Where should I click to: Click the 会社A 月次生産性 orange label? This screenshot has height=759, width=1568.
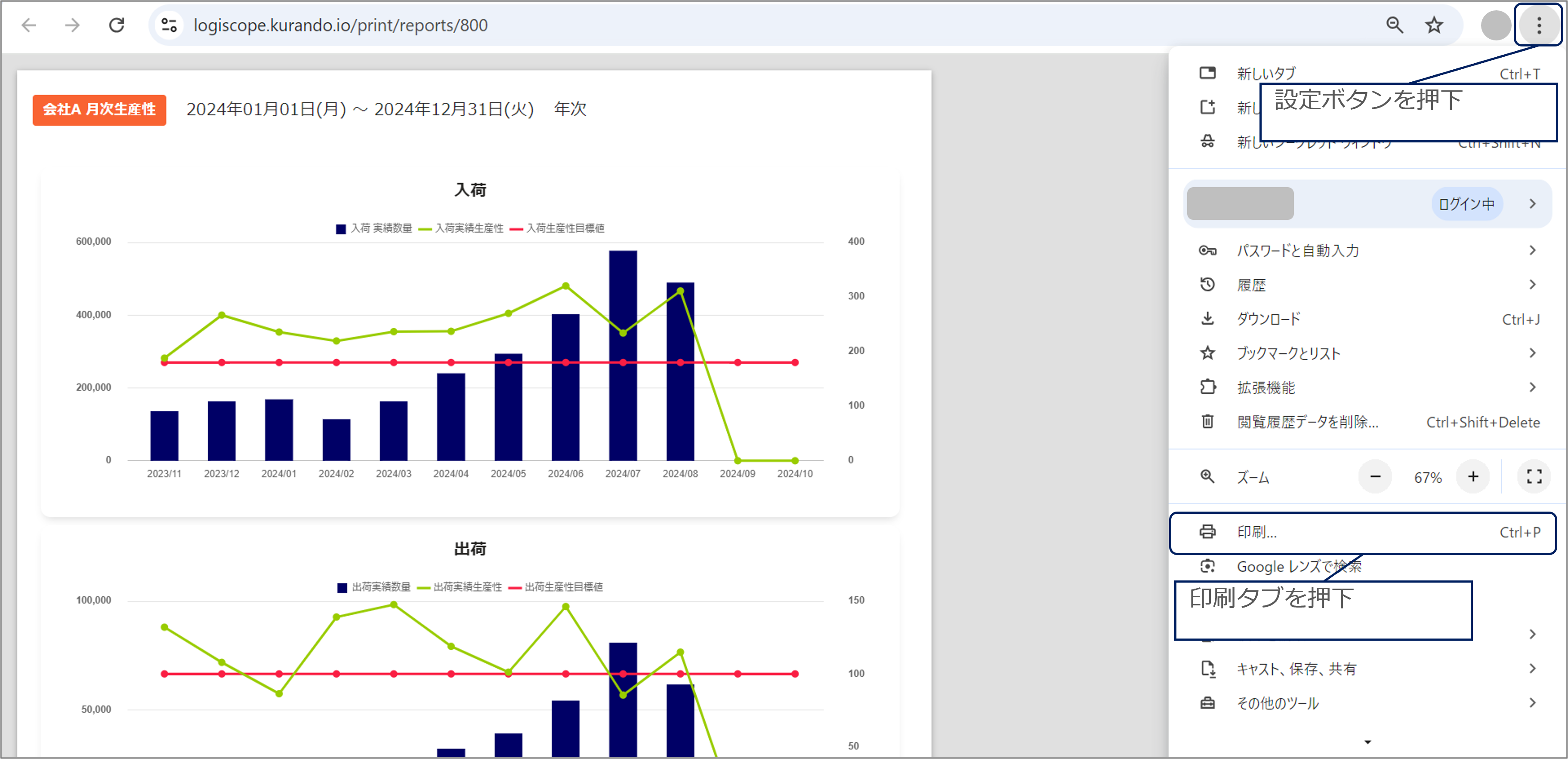tap(99, 110)
